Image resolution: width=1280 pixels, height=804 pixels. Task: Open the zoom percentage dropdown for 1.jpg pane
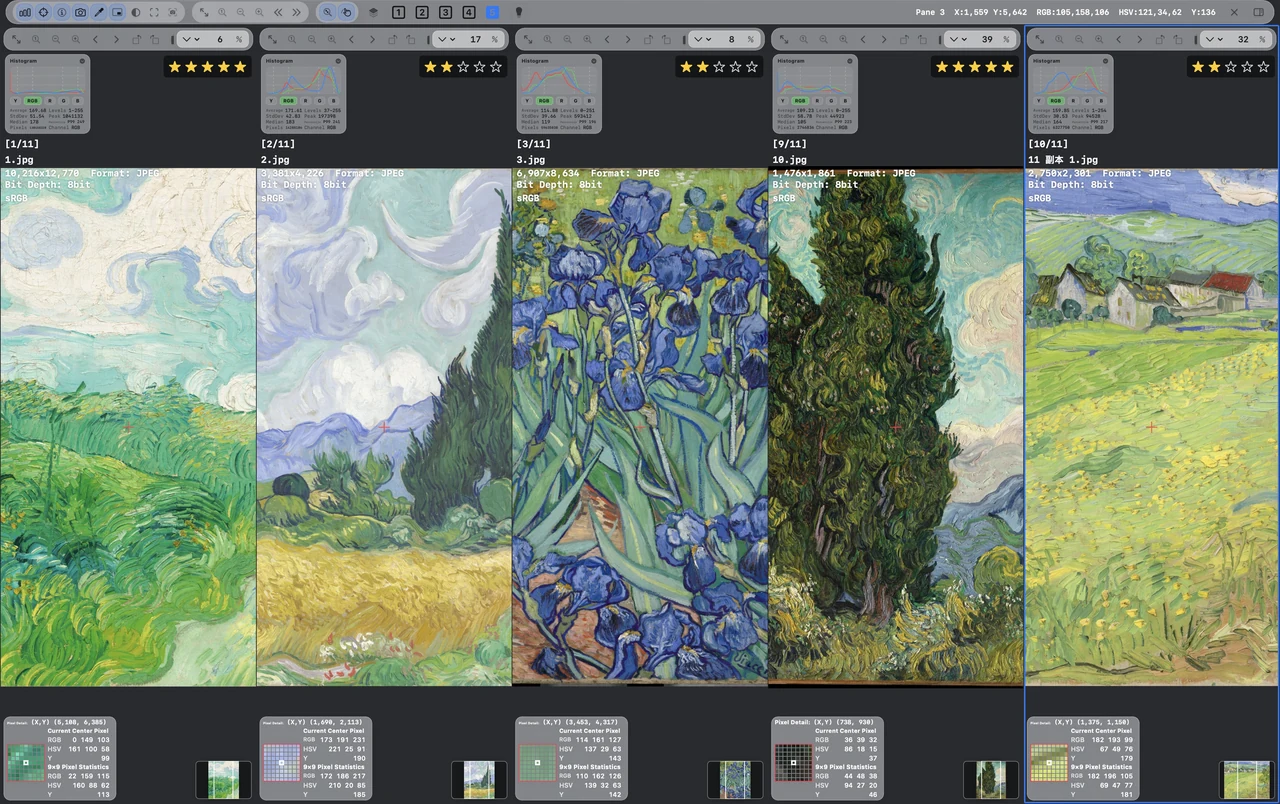[187, 39]
